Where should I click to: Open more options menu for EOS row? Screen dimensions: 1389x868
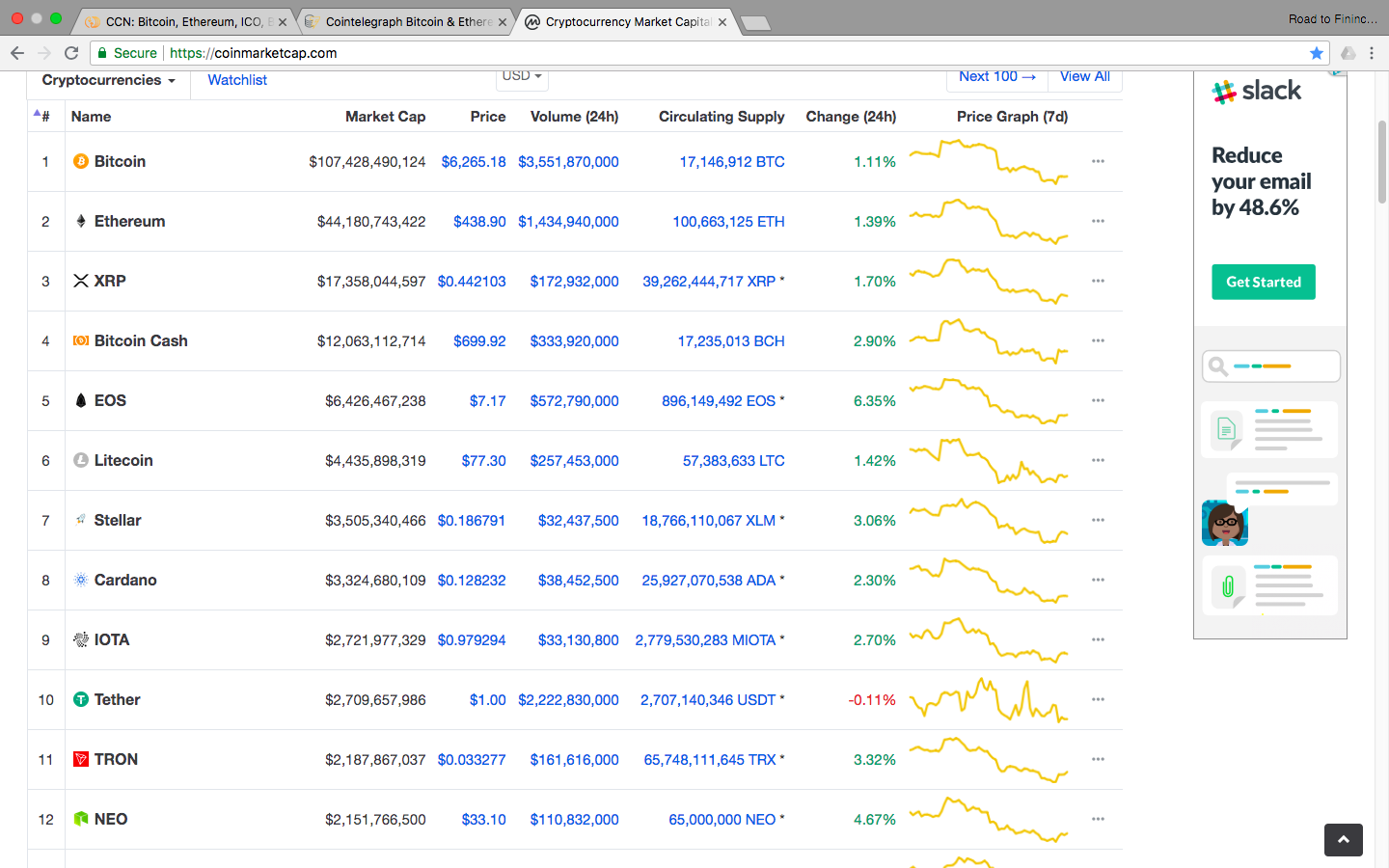point(1098,400)
